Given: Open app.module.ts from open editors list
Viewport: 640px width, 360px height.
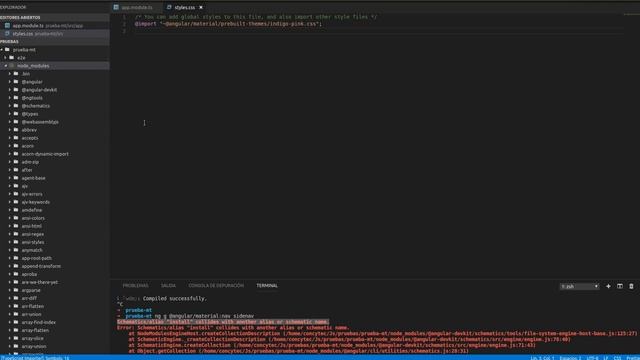Looking at the screenshot, I should click(55, 25).
